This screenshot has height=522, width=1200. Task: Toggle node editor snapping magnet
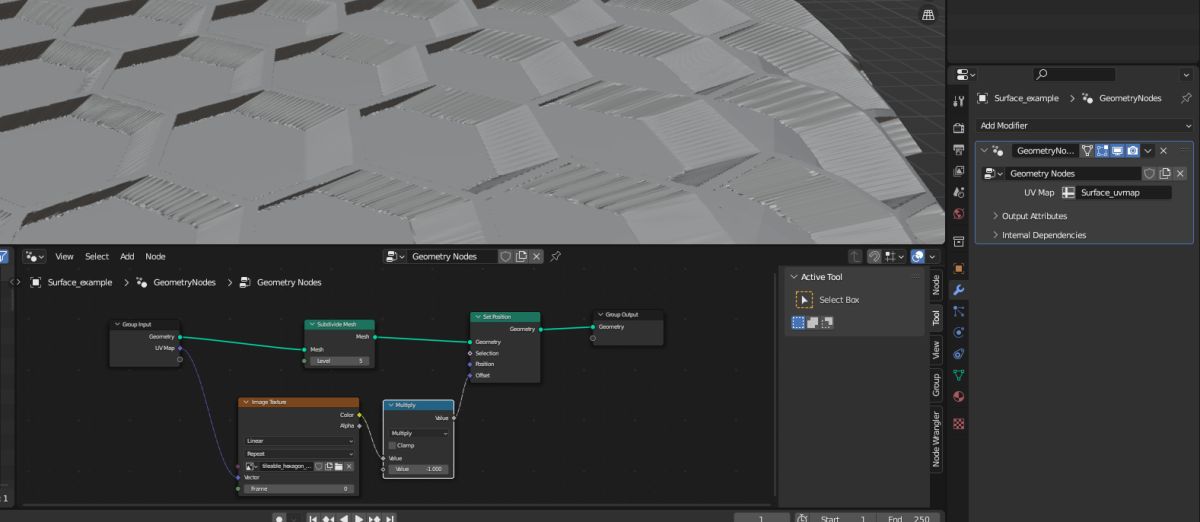click(x=874, y=257)
